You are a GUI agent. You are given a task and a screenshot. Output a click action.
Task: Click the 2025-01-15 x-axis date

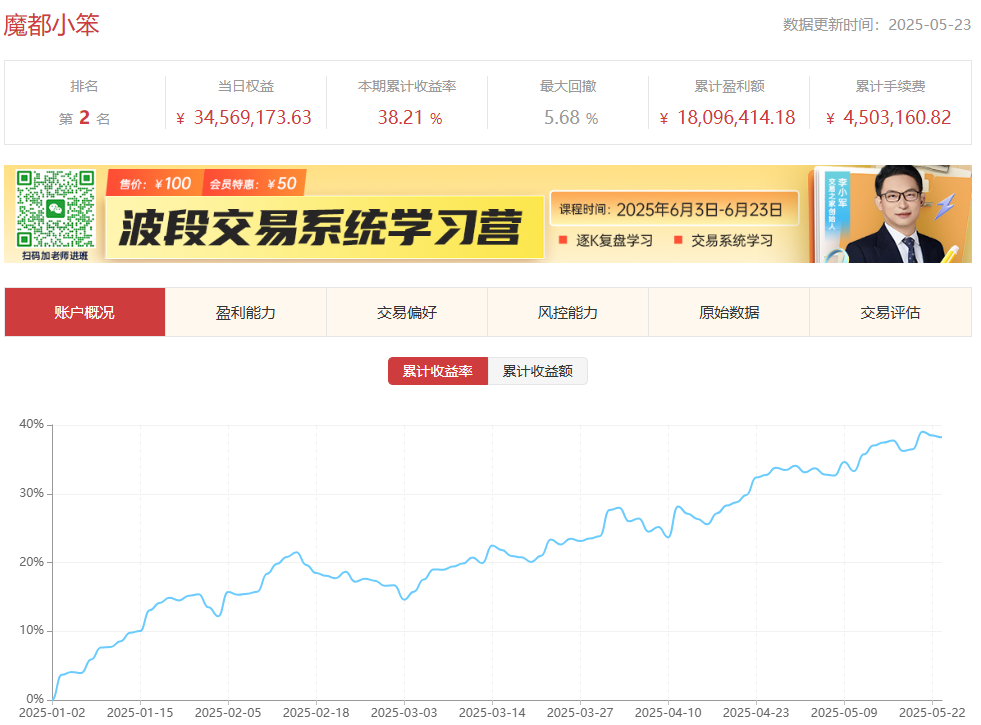click(x=140, y=712)
